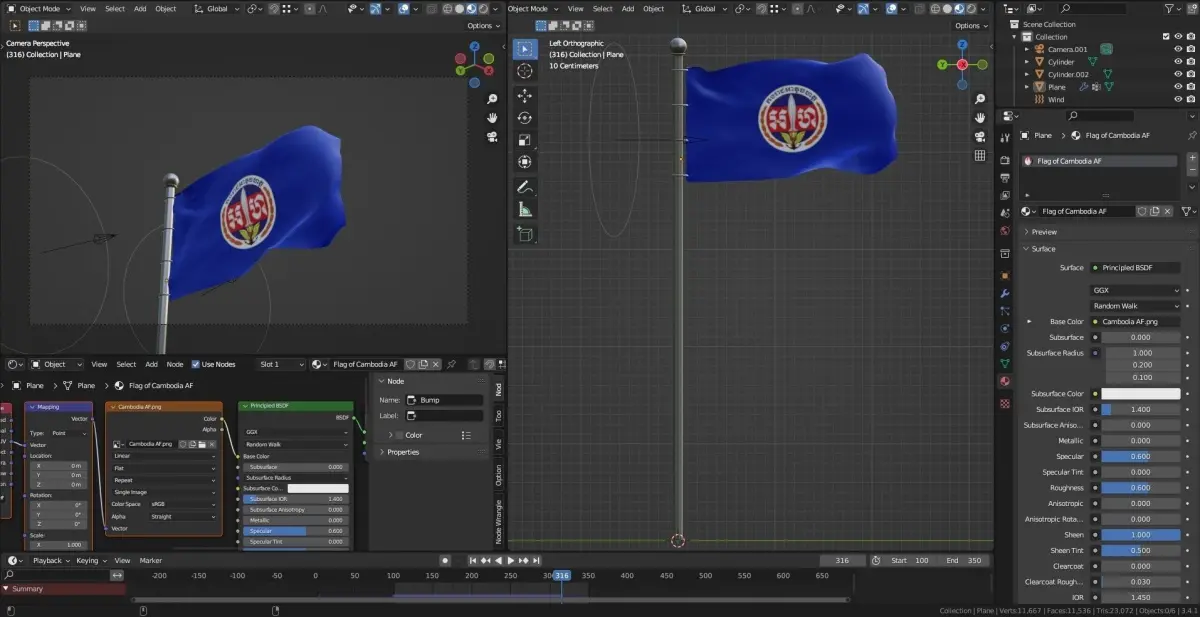The width and height of the screenshot is (1200, 617).
Task: Hide Cylinder.002 in the outliner
Action: 1178,74
